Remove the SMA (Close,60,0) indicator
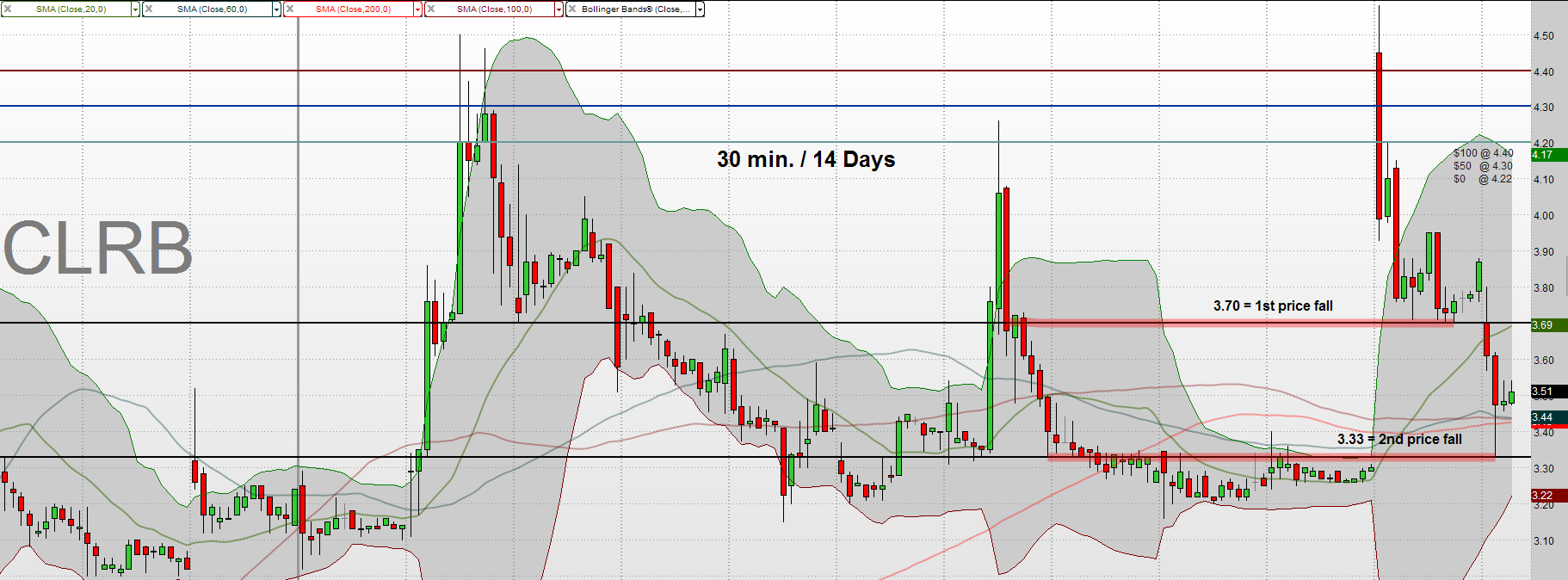 coord(149,9)
